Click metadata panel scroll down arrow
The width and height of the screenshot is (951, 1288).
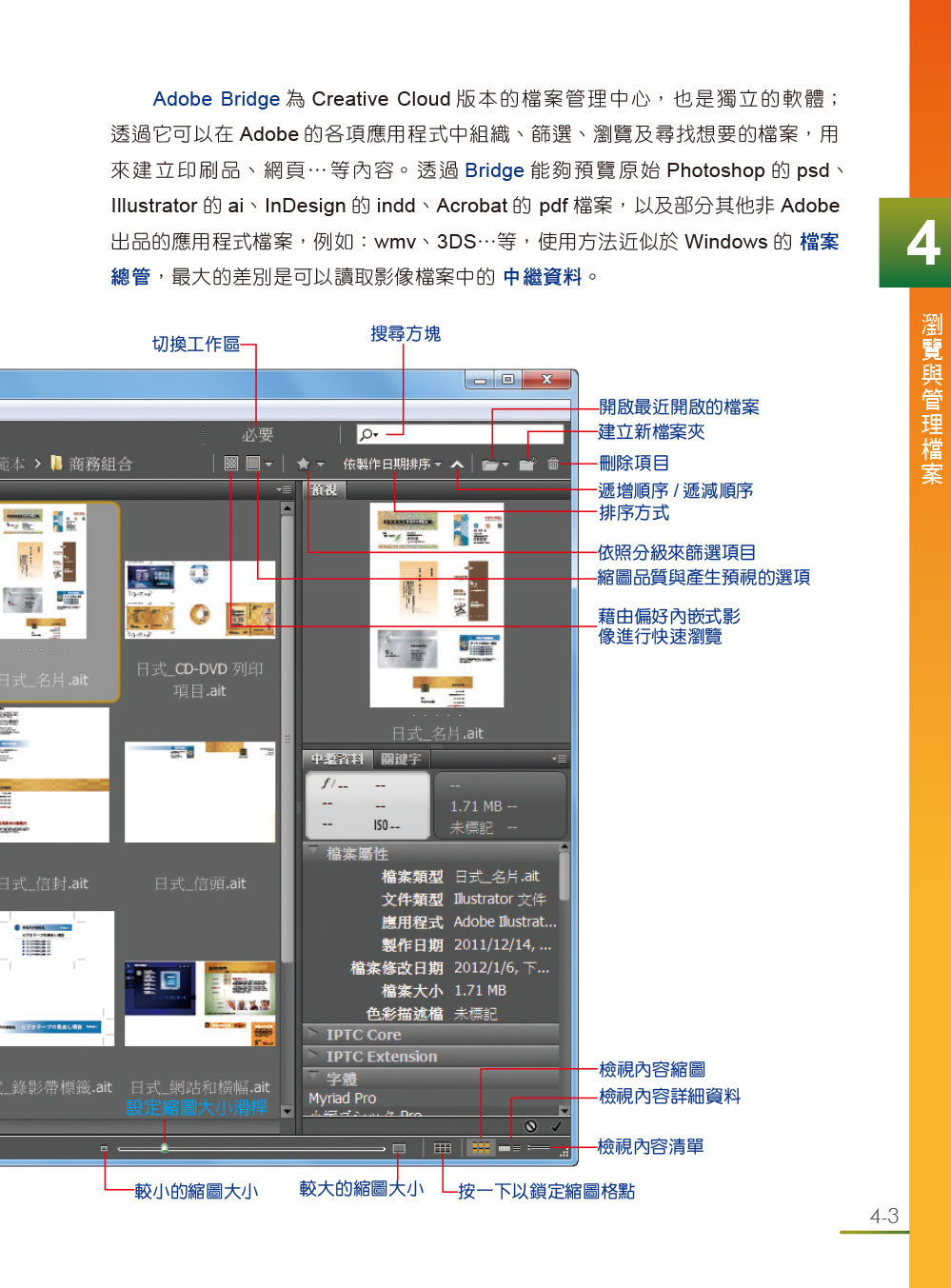565,1110
